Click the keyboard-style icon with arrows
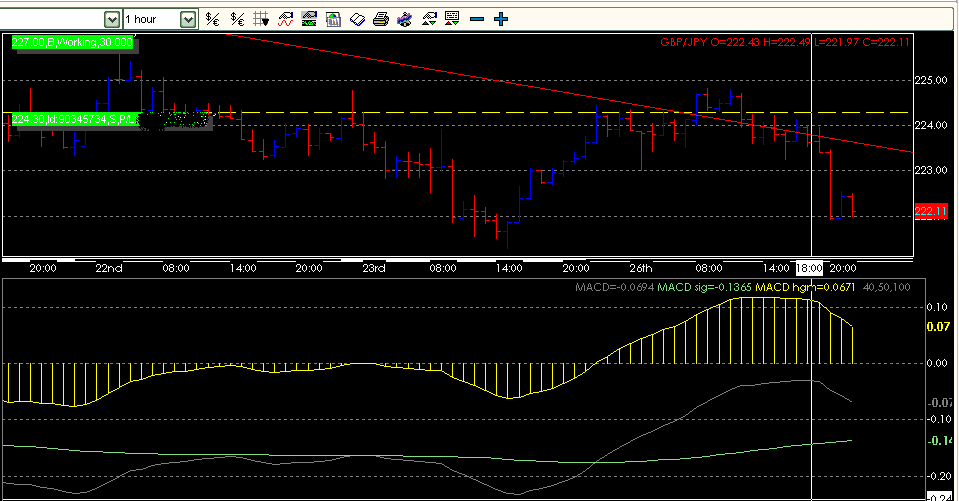 click(x=452, y=20)
